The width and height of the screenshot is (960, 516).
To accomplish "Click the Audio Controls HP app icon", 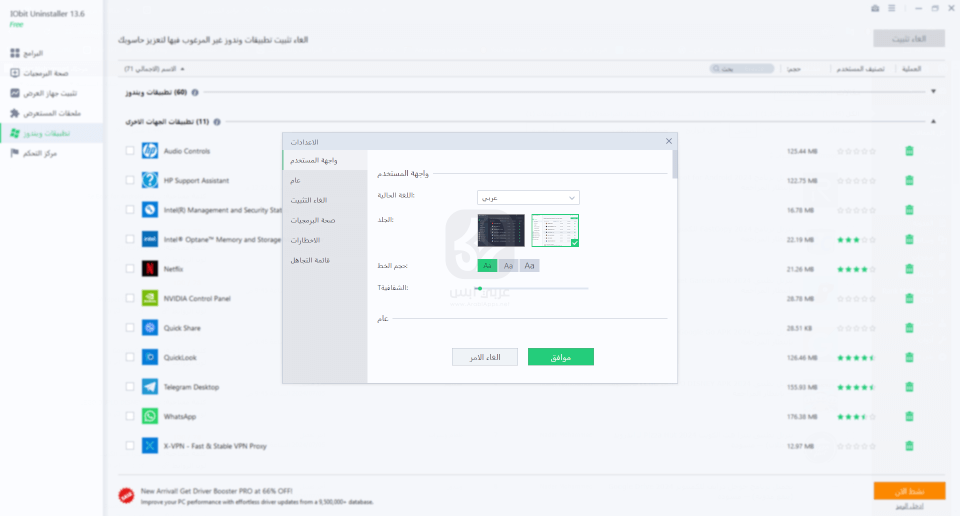I will point(150,151).
